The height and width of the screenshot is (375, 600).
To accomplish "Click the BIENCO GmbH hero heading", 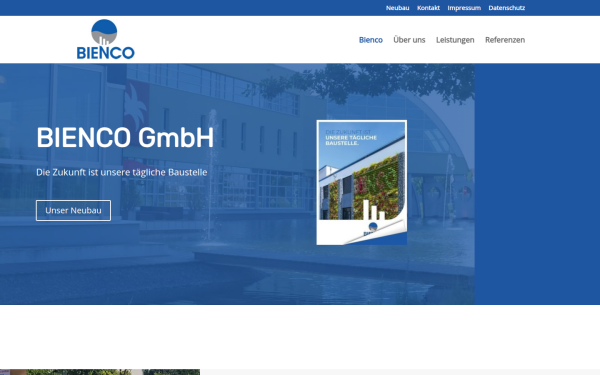I will [125, 137].
